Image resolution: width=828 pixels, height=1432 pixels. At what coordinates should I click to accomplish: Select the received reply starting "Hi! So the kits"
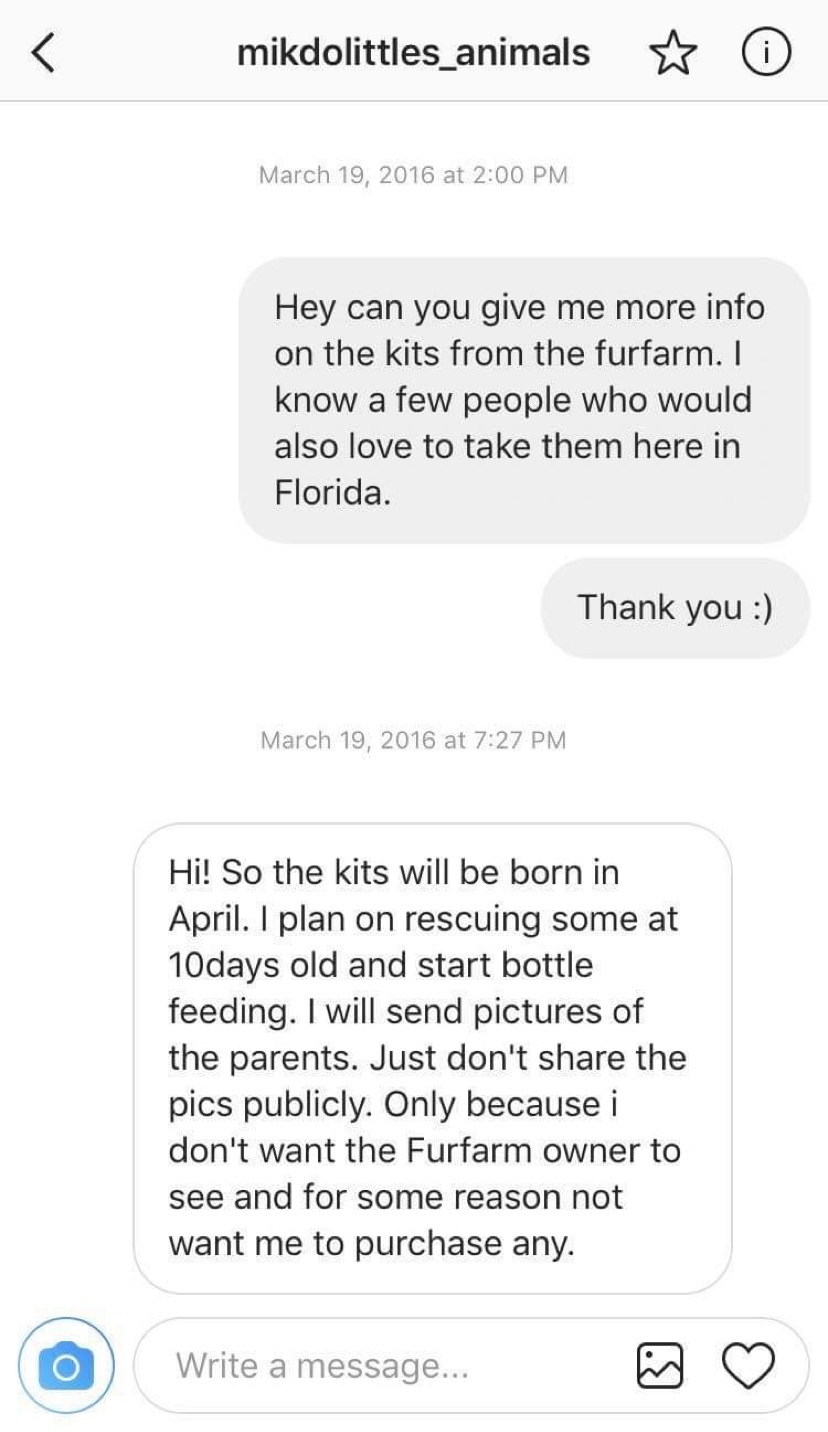click(x=432, y=1057)
